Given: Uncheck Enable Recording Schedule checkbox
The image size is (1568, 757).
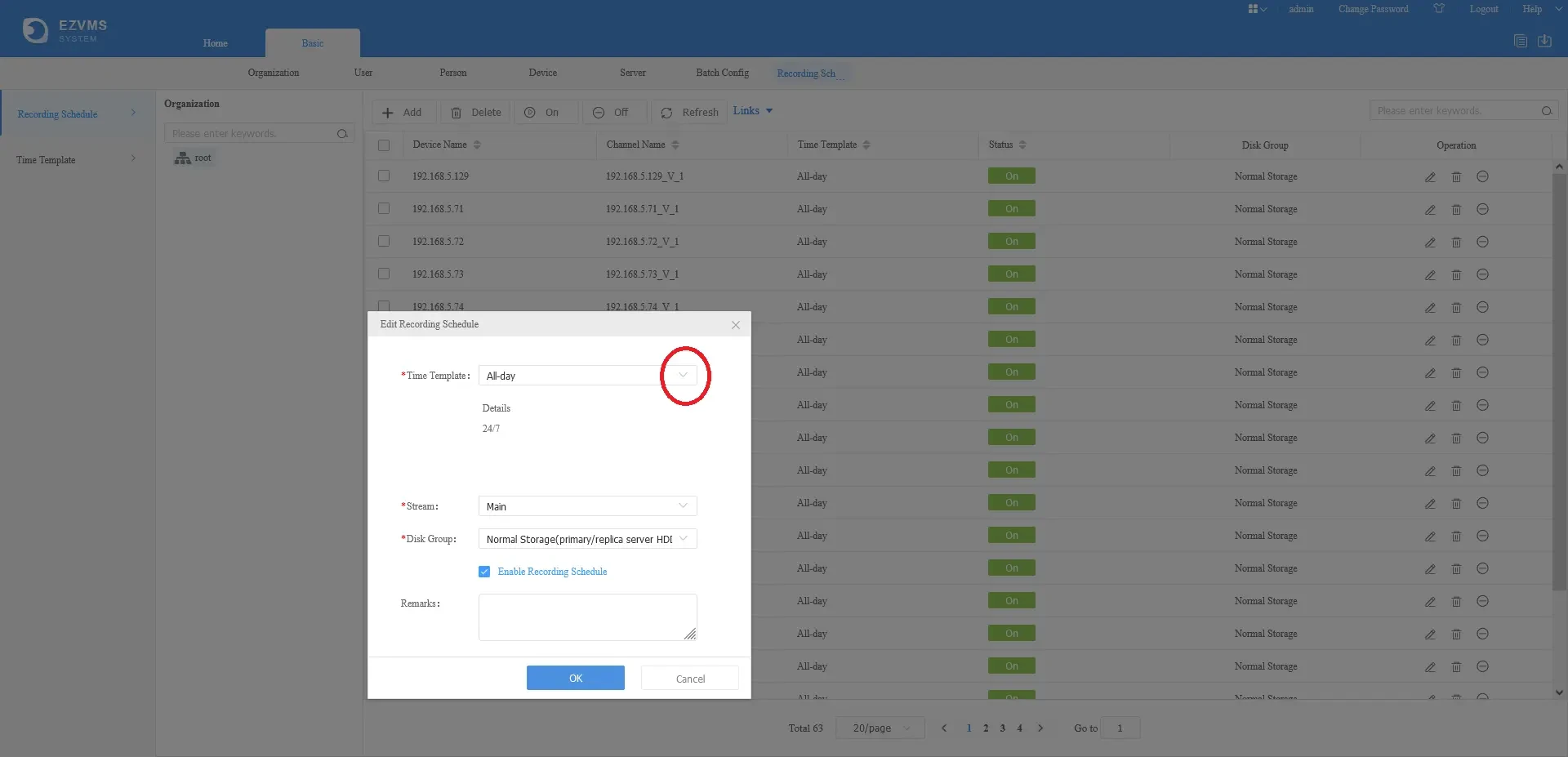Looking at the screenshot, I should (484, 572).
